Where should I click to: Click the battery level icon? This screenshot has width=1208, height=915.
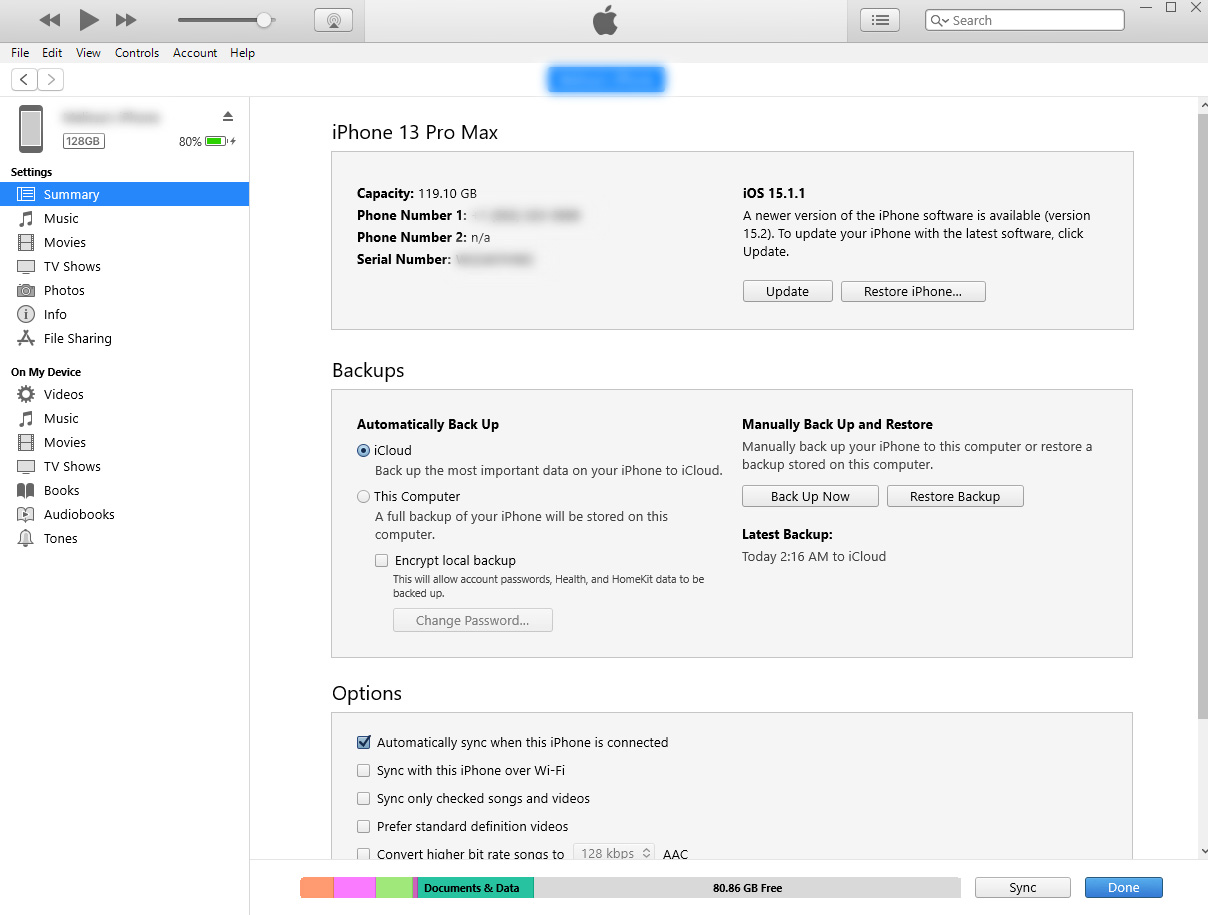tap(216, 142)
